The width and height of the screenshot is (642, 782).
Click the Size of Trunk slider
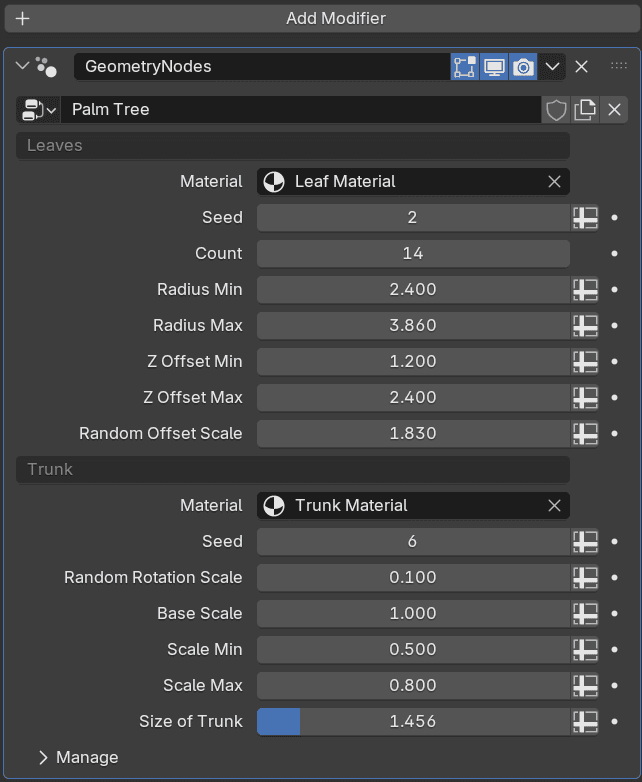point(413,721)
